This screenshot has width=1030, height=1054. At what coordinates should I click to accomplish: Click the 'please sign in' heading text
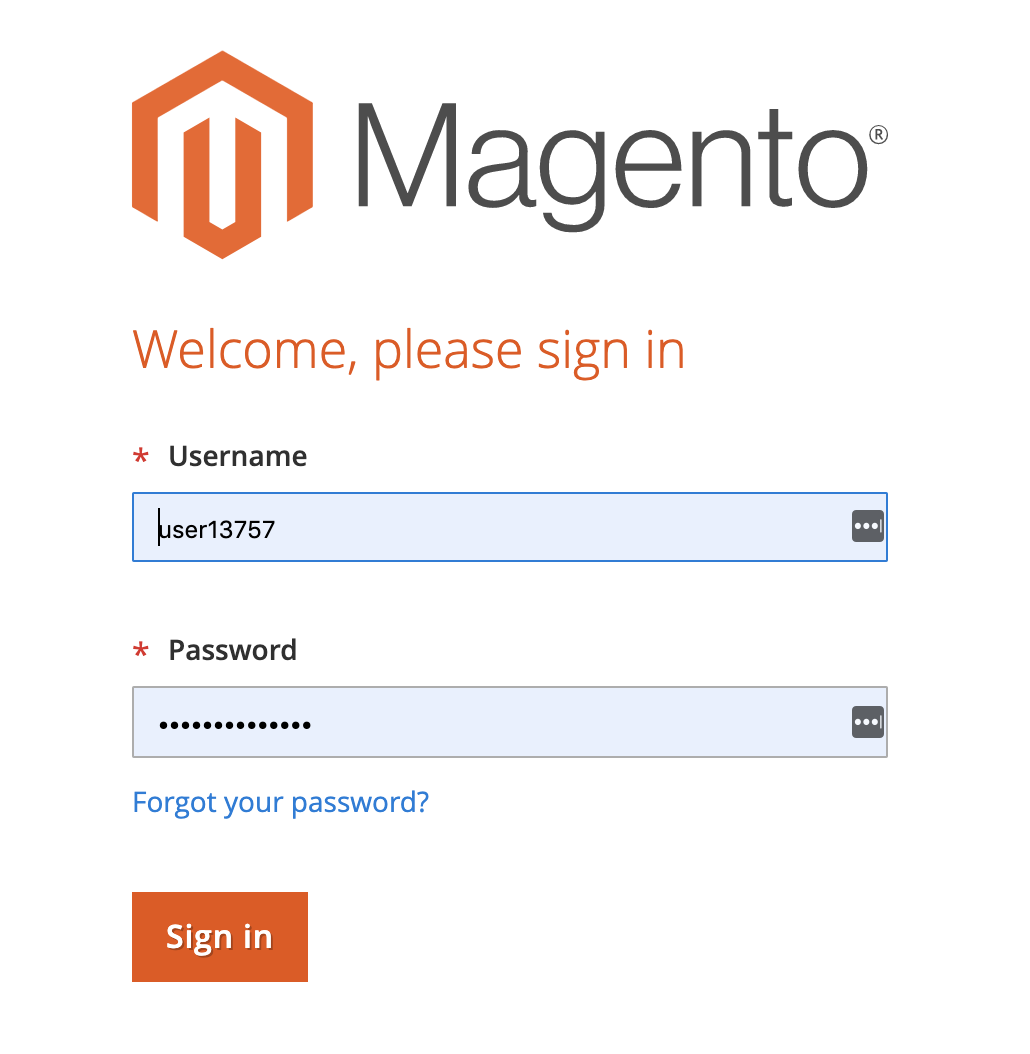click(x=528, y=354)
